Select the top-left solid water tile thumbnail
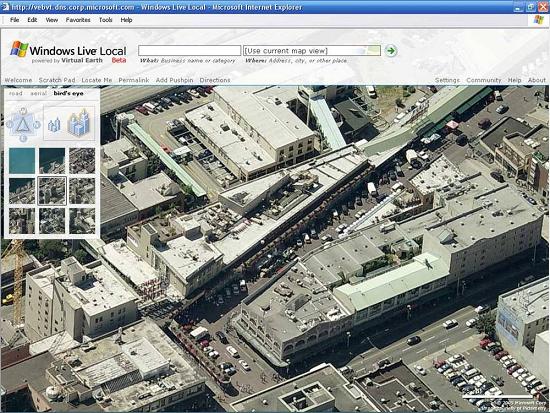Viewport: 550px width, 413px height. (x=22, y=161)
